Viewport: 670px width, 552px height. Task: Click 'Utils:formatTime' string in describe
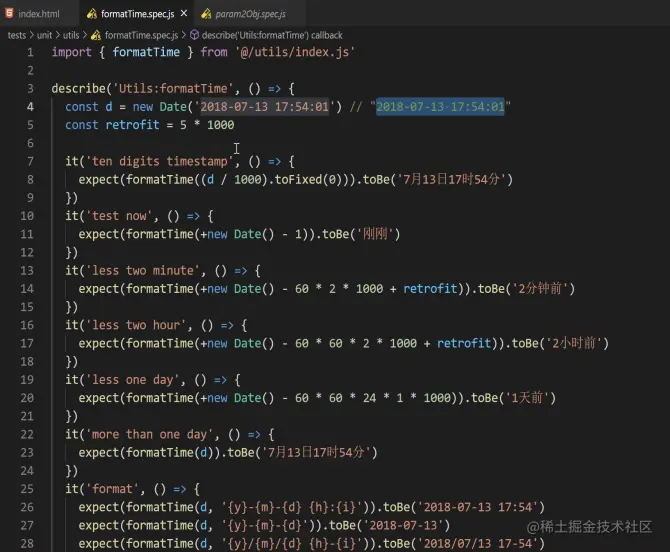point(173,88)
